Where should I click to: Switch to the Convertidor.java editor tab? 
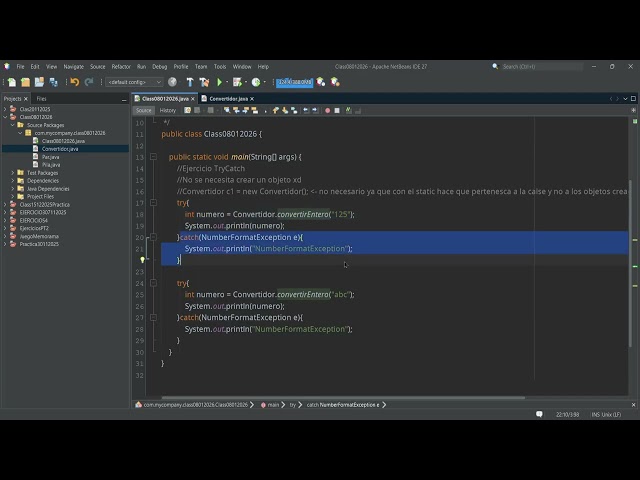coord(229,99)
